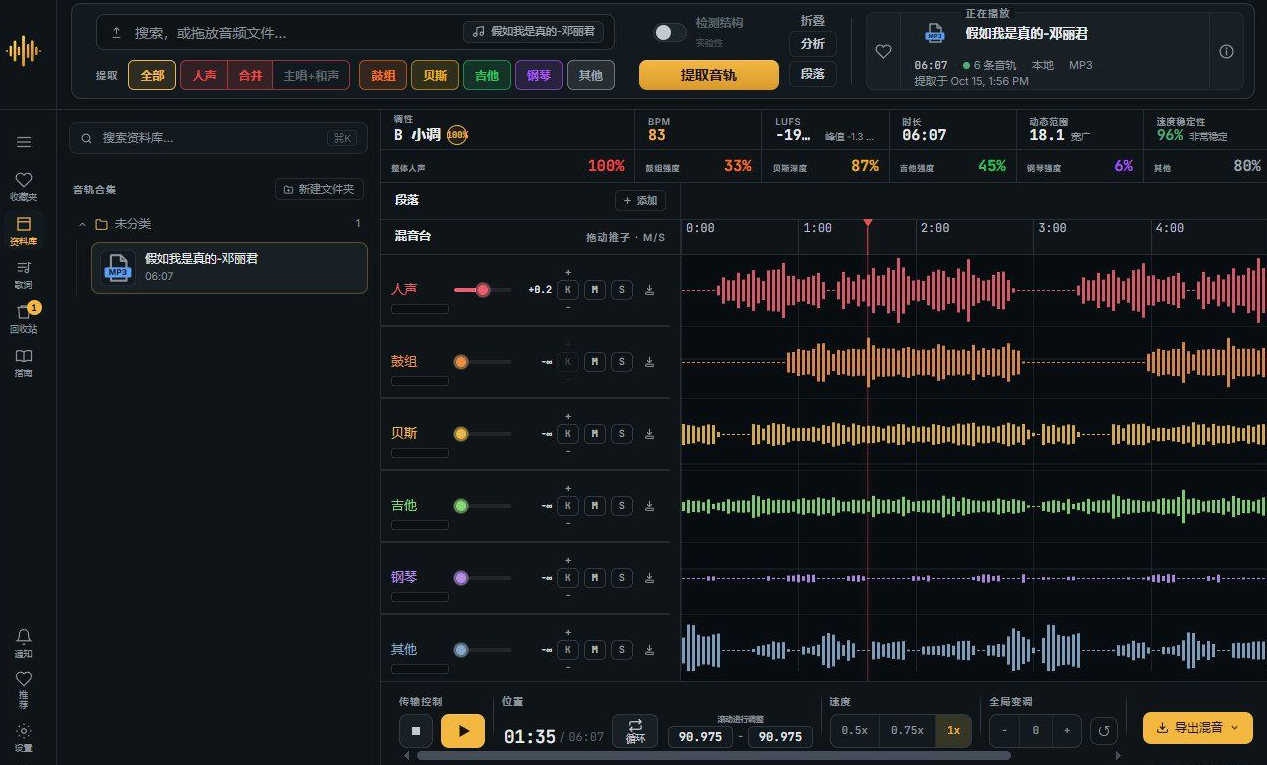
Task: Start playback with the play button
Action: 463,731
